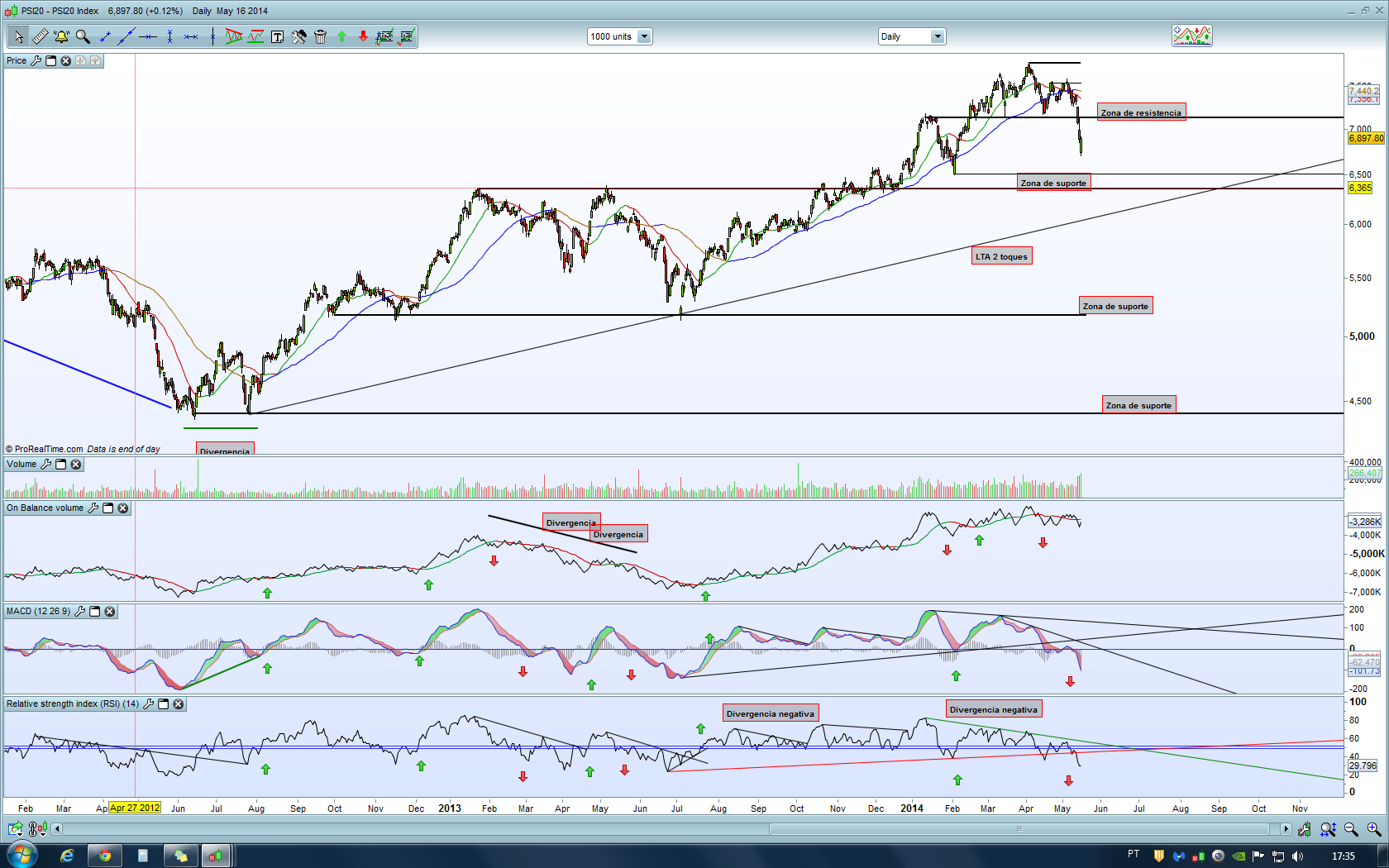1389x868 pixels.
Task: Select the horizontal line tool
Action: (148, 36)
